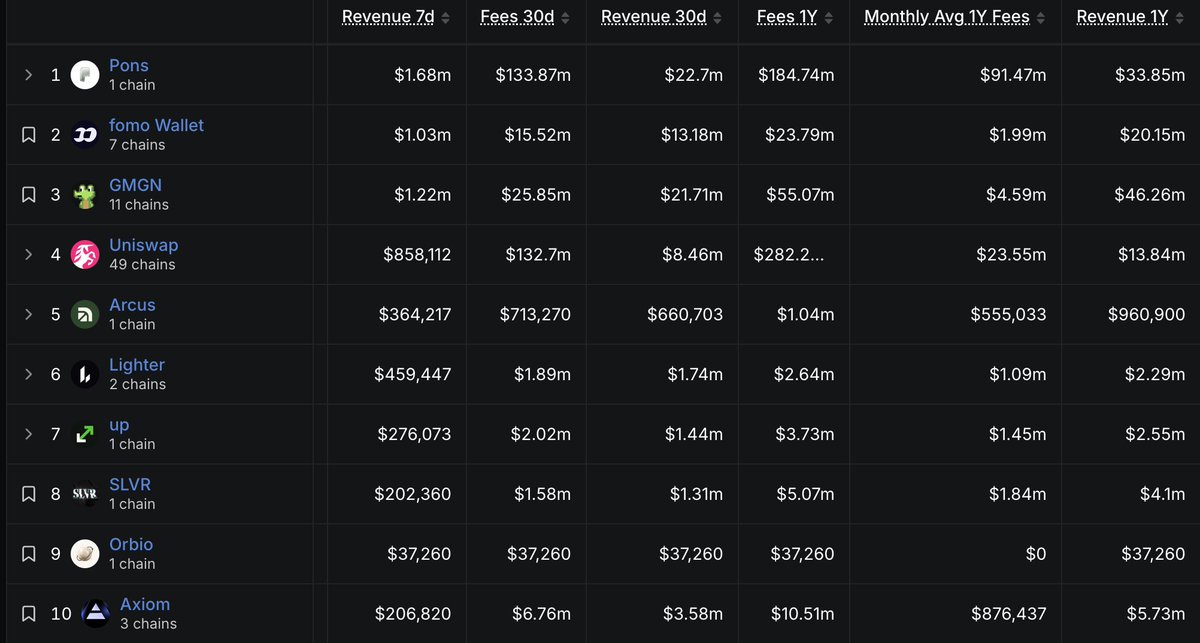Viewport: 1200px width, 643px height.
Task: Expand the Lighter row chevron
Action: point(29,374)
